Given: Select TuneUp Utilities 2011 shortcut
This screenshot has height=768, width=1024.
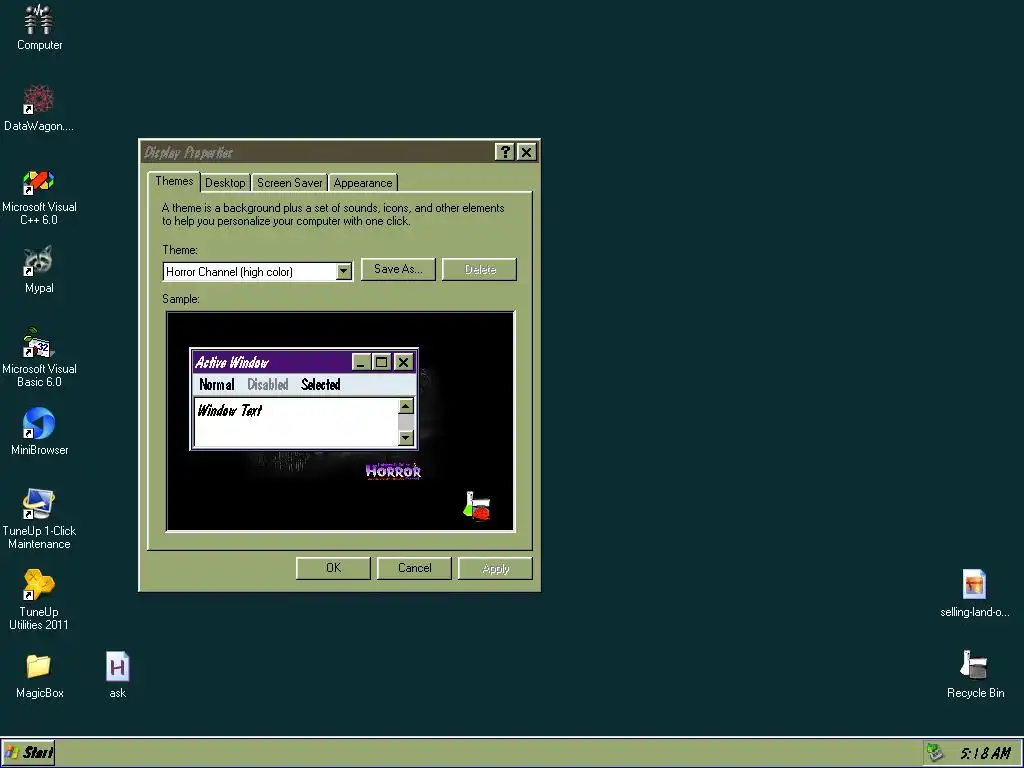Looking at the screenshot, I should 39,600.
